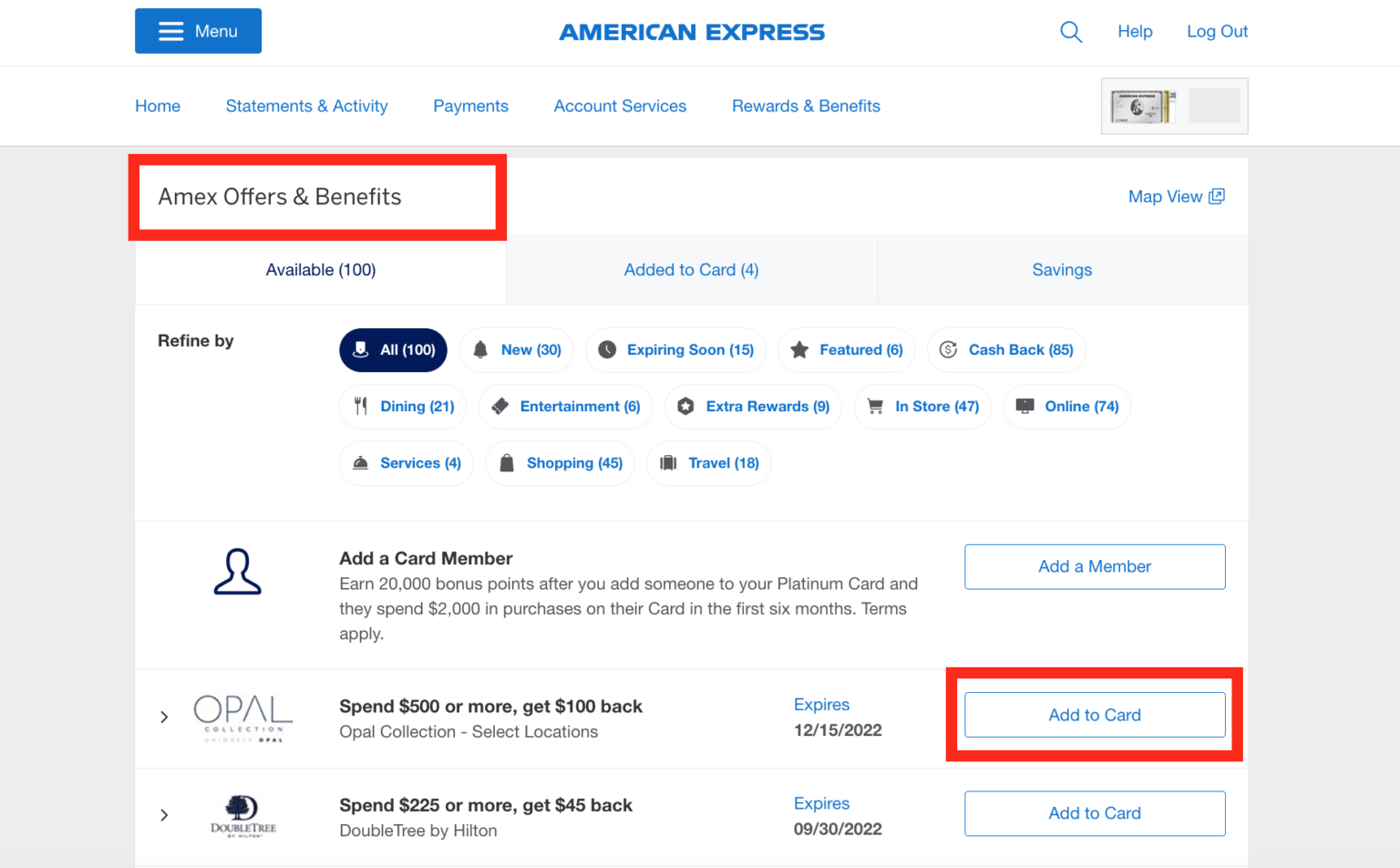Enable the Cash Back (85) filter

click(1005, 349)
